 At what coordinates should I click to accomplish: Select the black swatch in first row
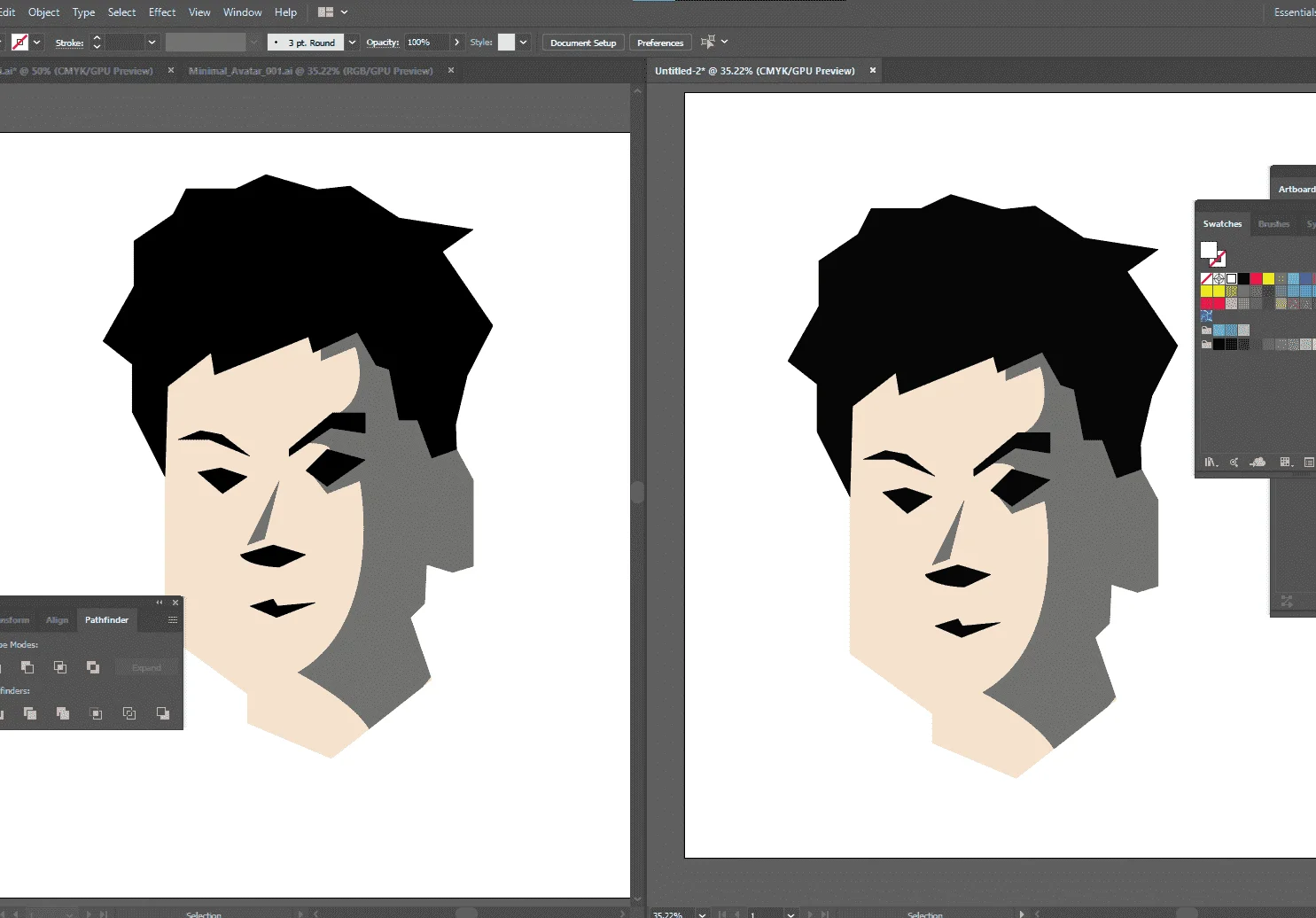pos(1243,279)
